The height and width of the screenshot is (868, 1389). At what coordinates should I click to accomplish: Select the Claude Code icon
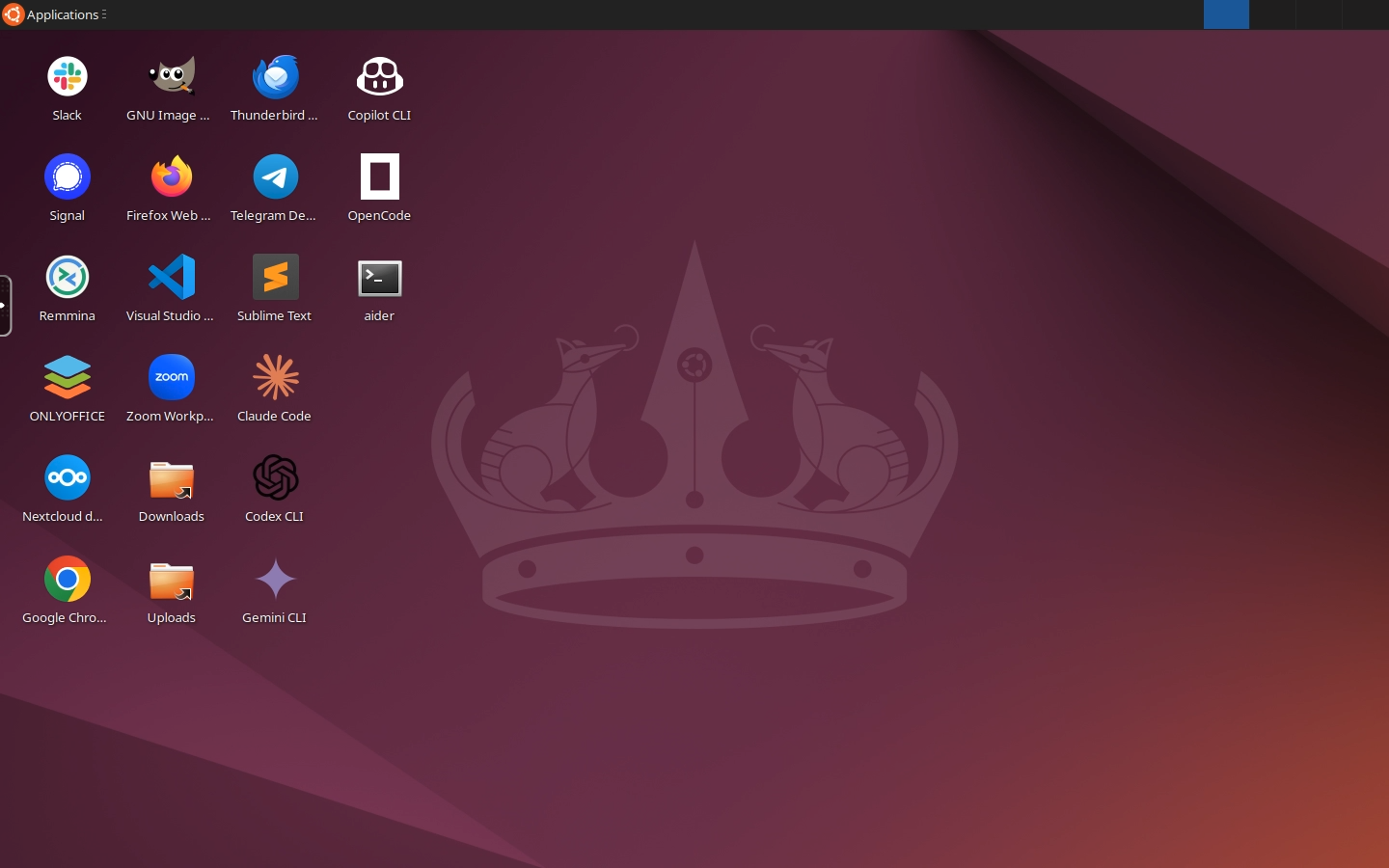(x=276, y=378)
